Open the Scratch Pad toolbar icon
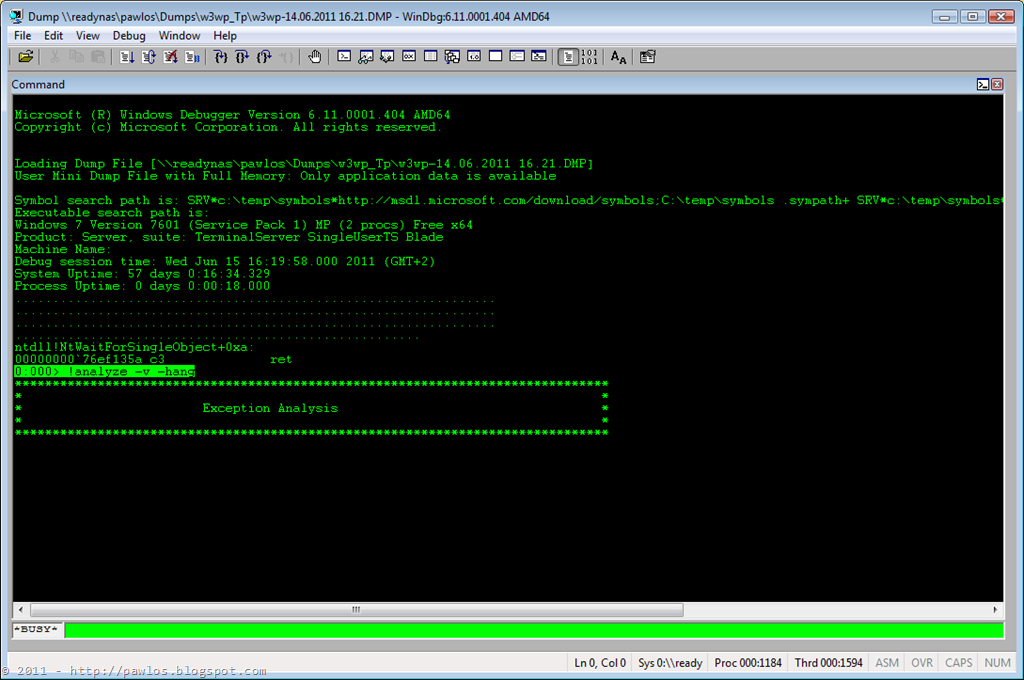Screen dimensions: 1024x680 click(496, 57)
